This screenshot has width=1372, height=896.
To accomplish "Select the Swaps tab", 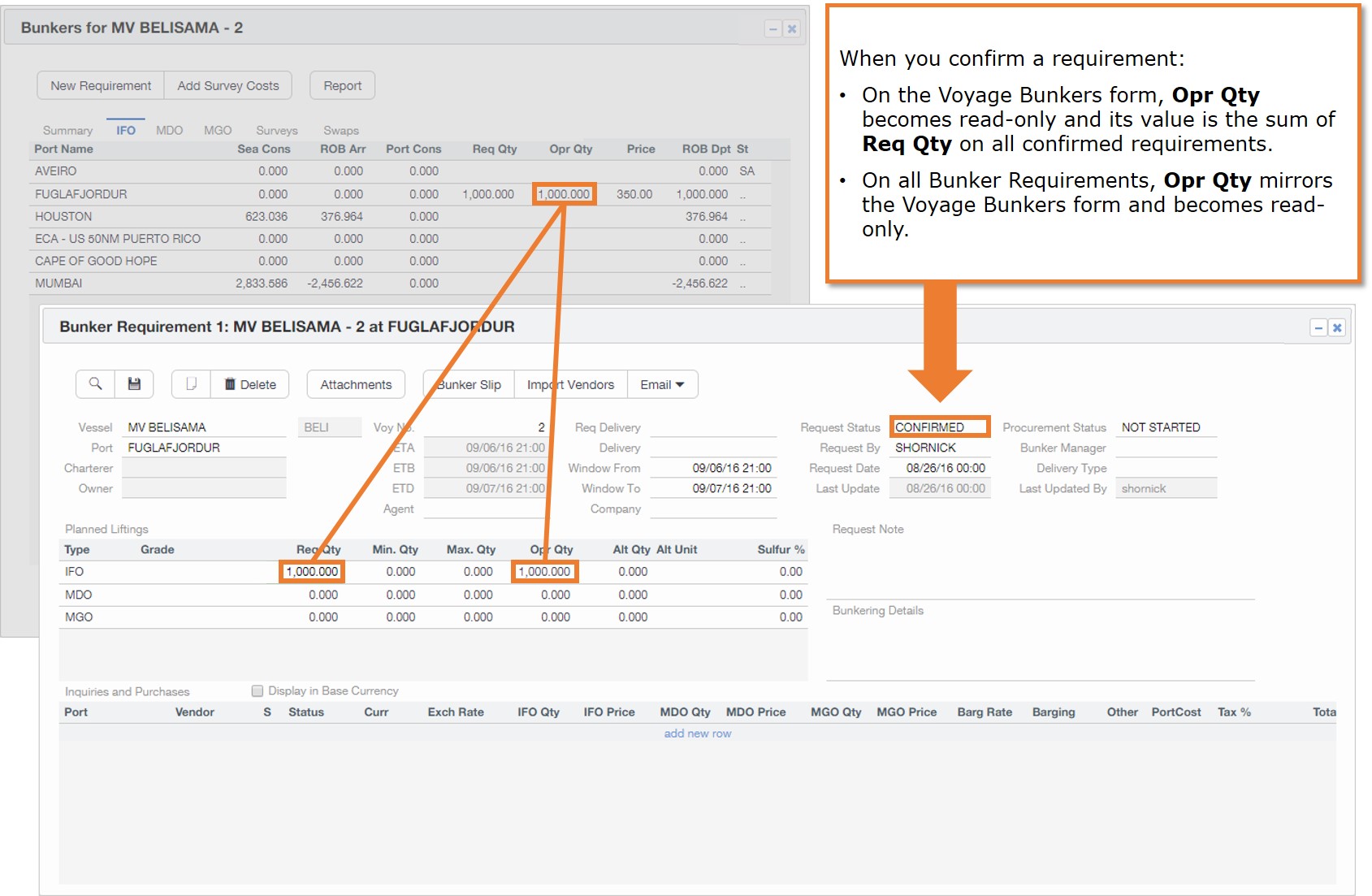I will point(340,130).
